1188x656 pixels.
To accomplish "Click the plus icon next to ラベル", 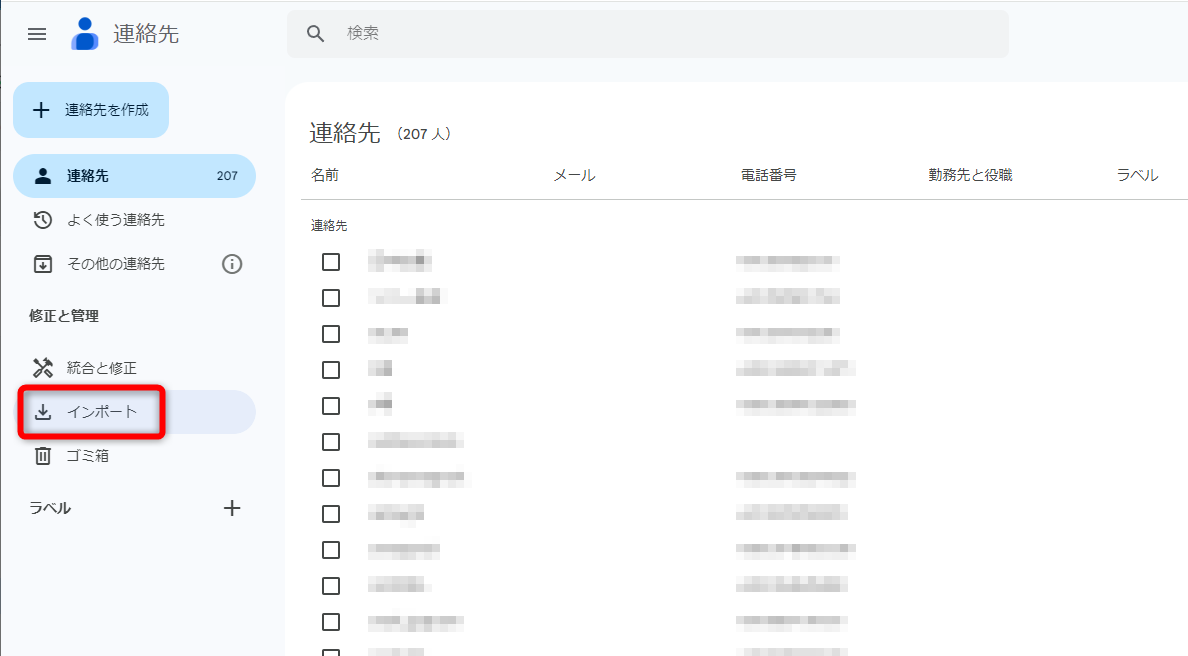I will pos(232,507).
